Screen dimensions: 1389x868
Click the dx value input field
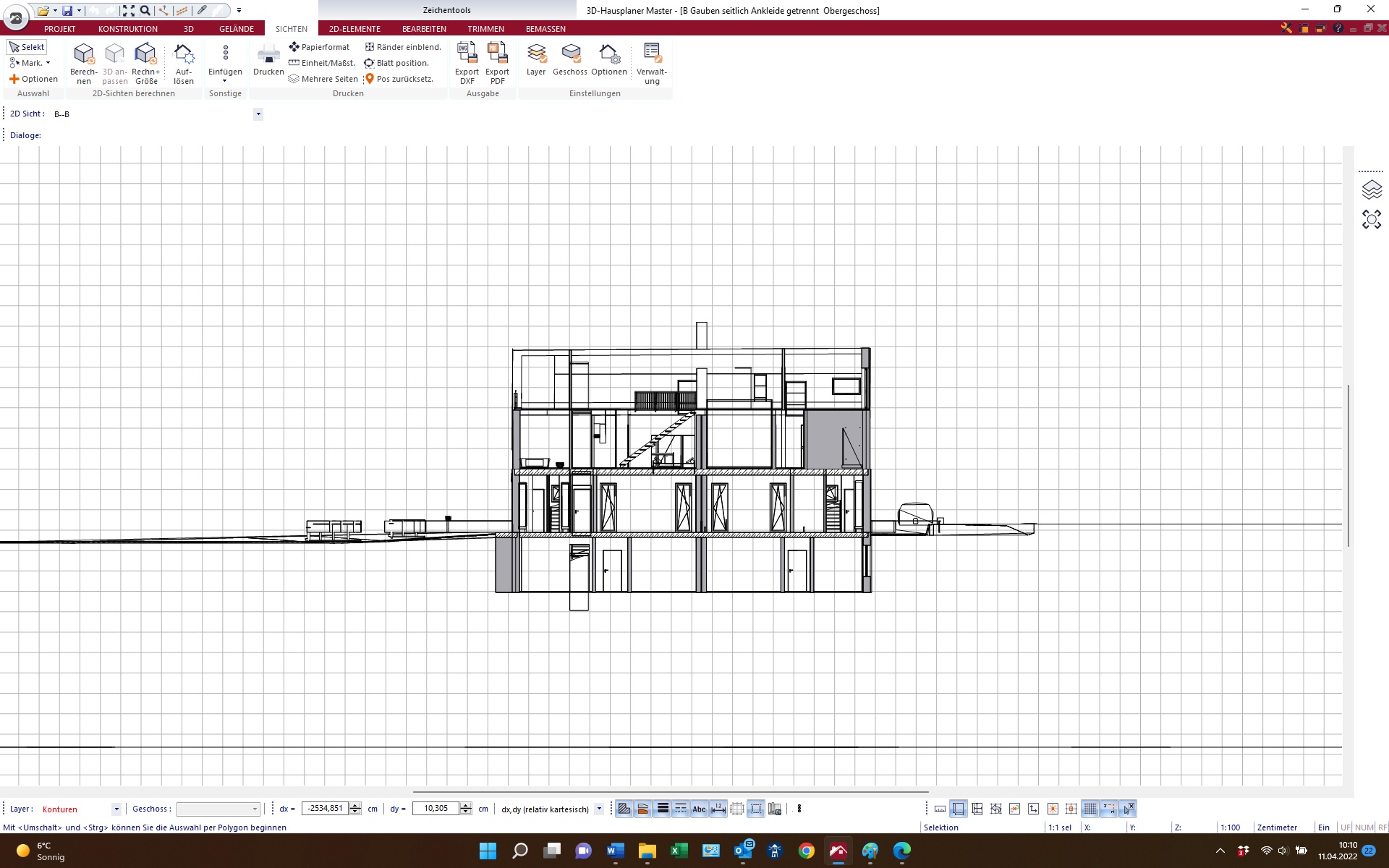click(324, 808)
